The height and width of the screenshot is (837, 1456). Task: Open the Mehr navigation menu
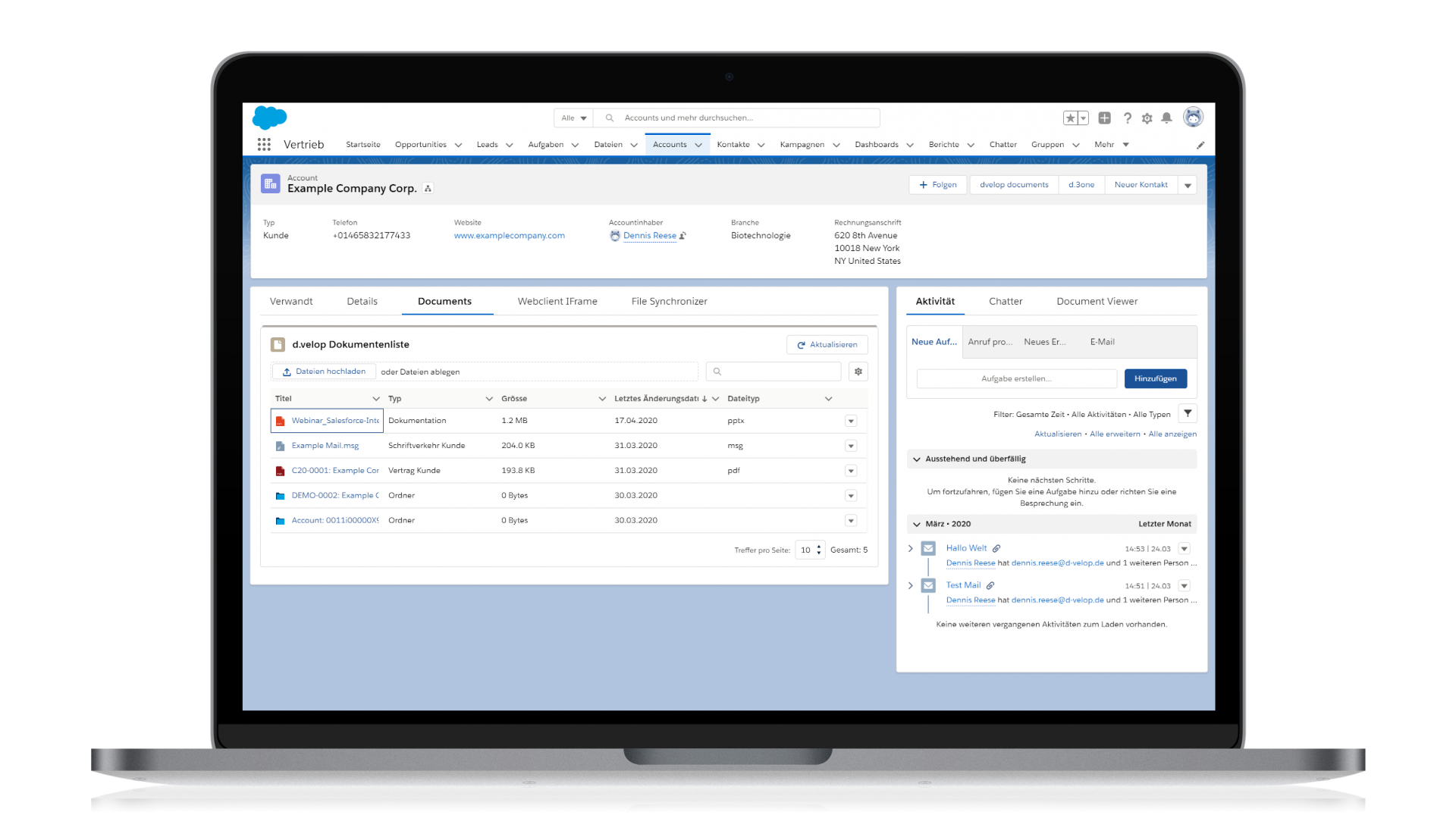coord(1112,145)
